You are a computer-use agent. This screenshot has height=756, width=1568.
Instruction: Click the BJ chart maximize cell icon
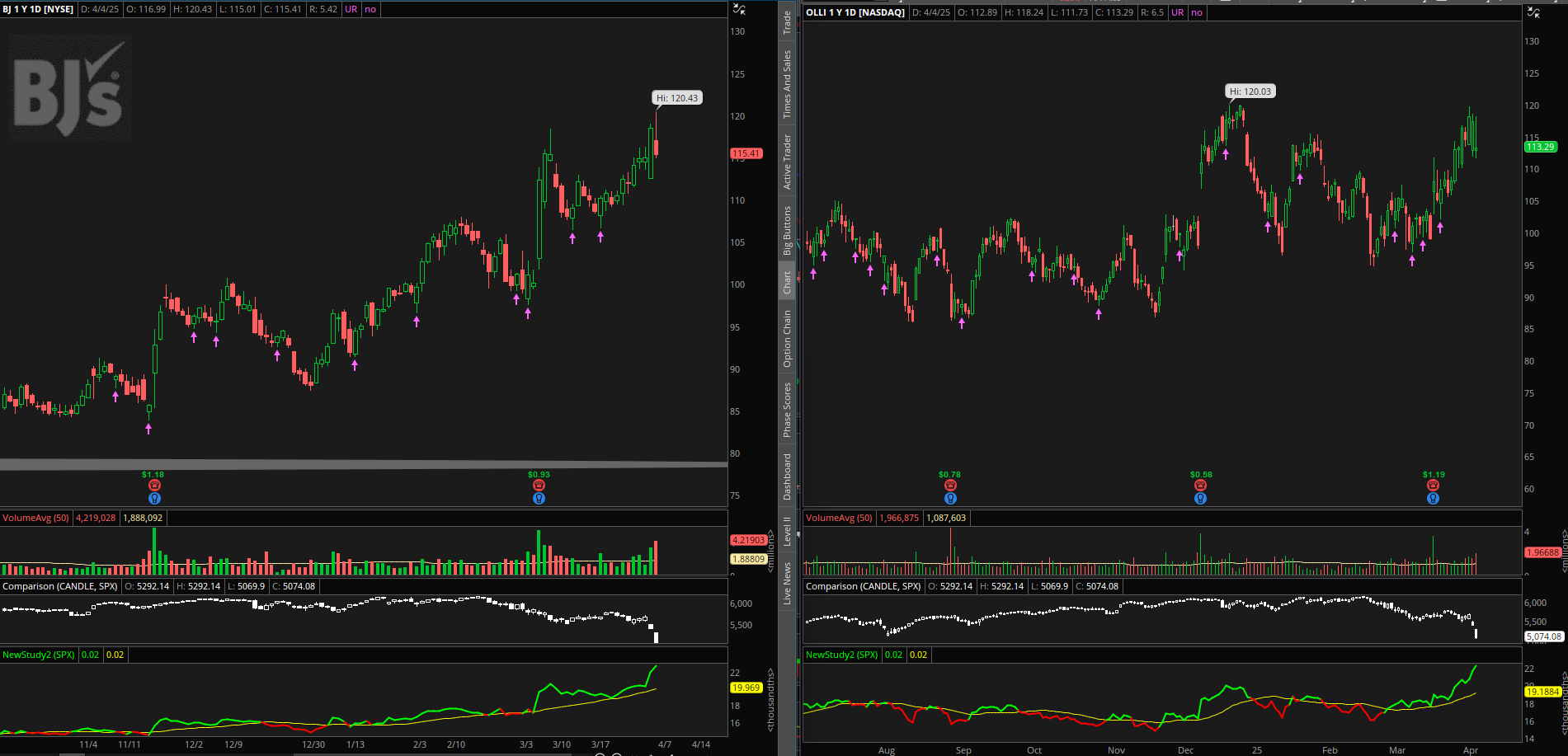click(x=739, y=10)
